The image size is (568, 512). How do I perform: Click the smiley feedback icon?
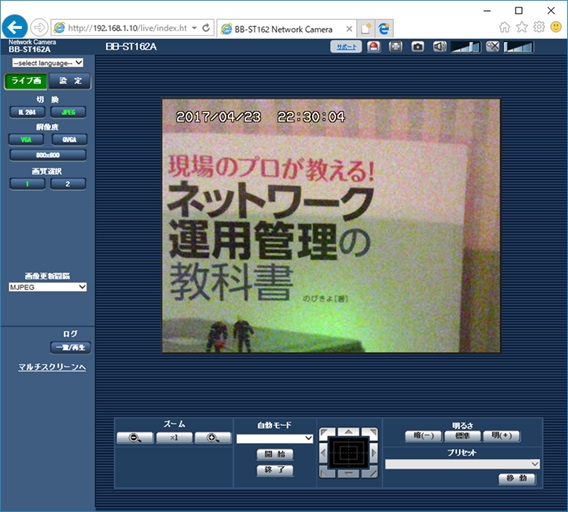tap(556, 27)
